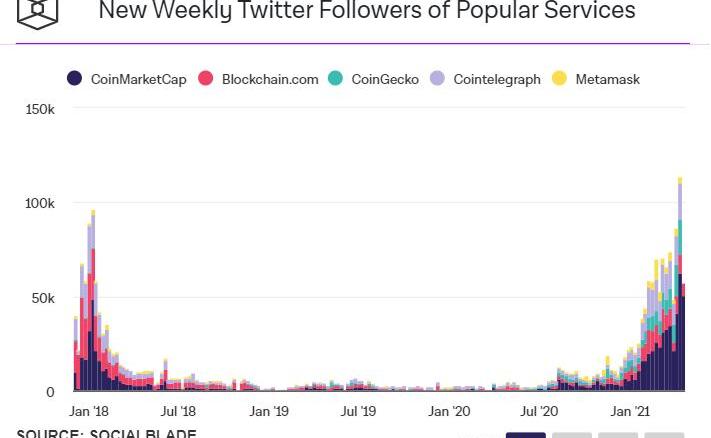Screen dimensions: 711x438
Task: Click the SOURCE: SOCIALBLADE text
Action: pyautogui.click(x=106, y=433)
